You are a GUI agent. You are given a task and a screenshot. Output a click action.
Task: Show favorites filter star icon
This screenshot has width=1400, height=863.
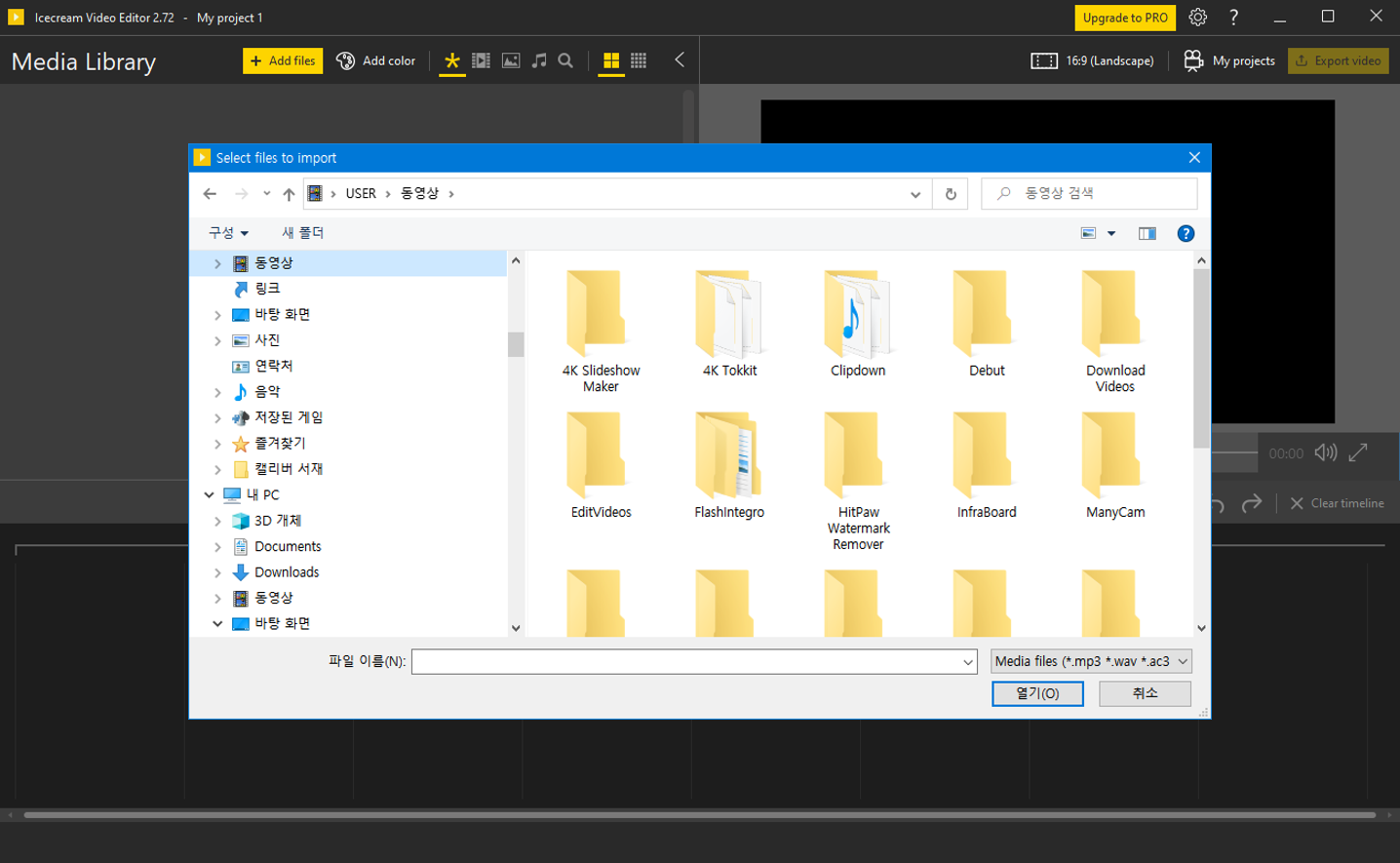point(451,60)
